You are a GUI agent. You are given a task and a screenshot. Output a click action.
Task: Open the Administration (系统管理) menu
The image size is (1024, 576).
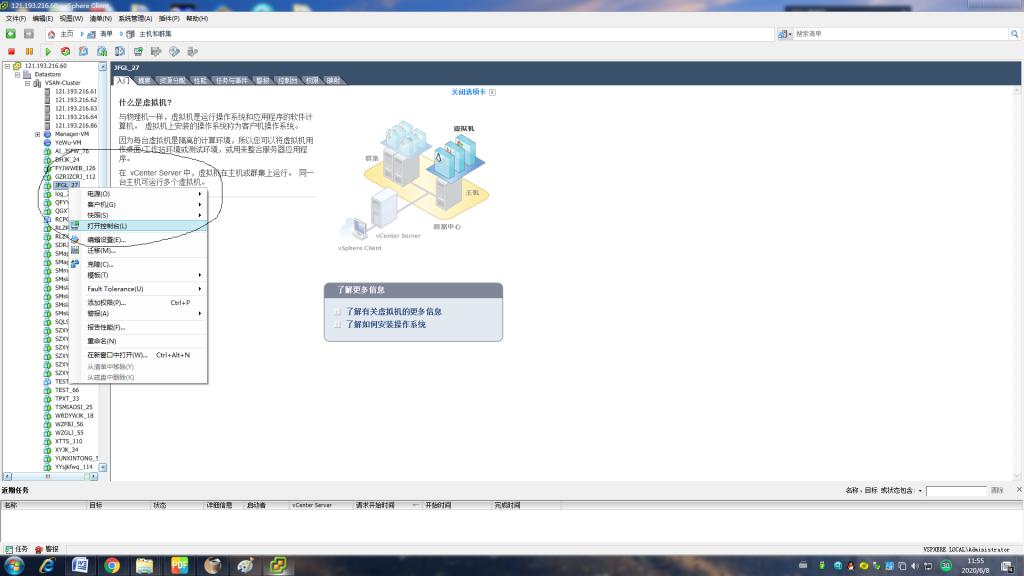[x=135, y=19]
